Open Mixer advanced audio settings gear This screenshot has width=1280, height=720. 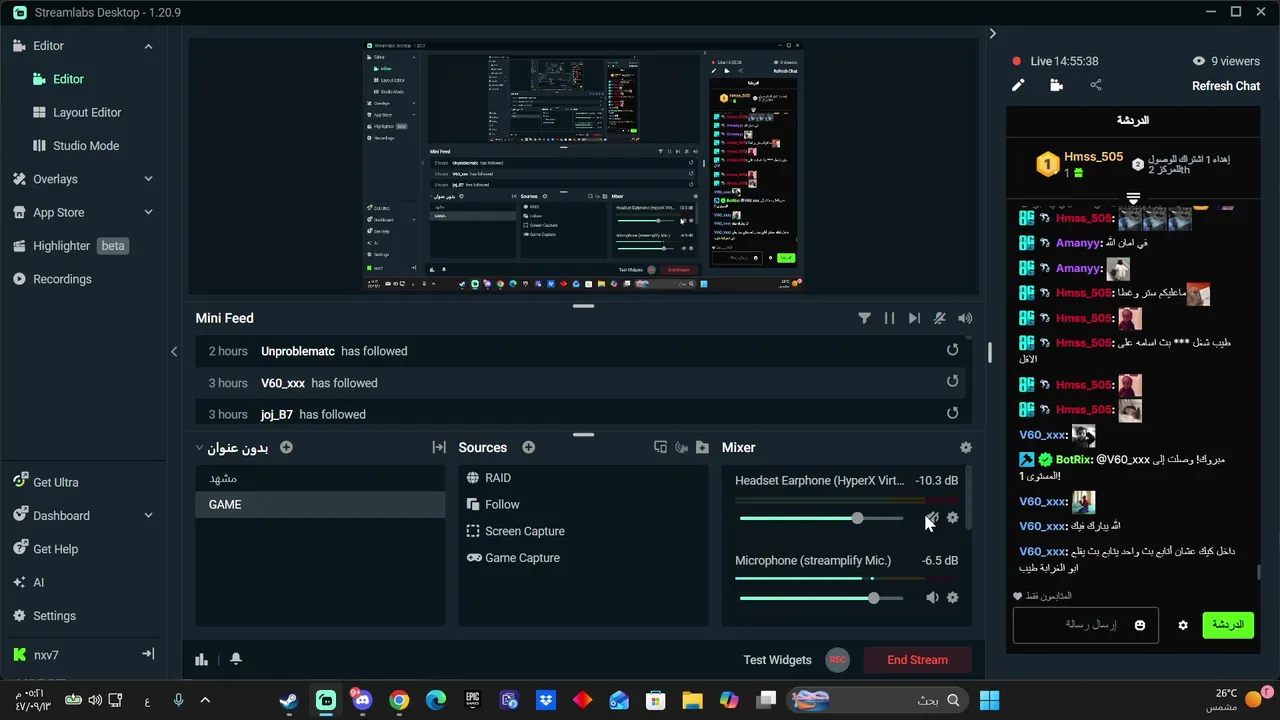(x=965, y=448)
